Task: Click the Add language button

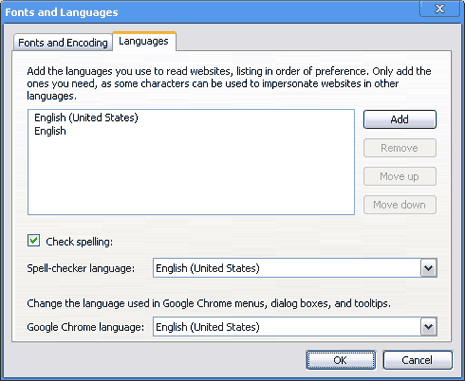Action: [x=400, y=119]
